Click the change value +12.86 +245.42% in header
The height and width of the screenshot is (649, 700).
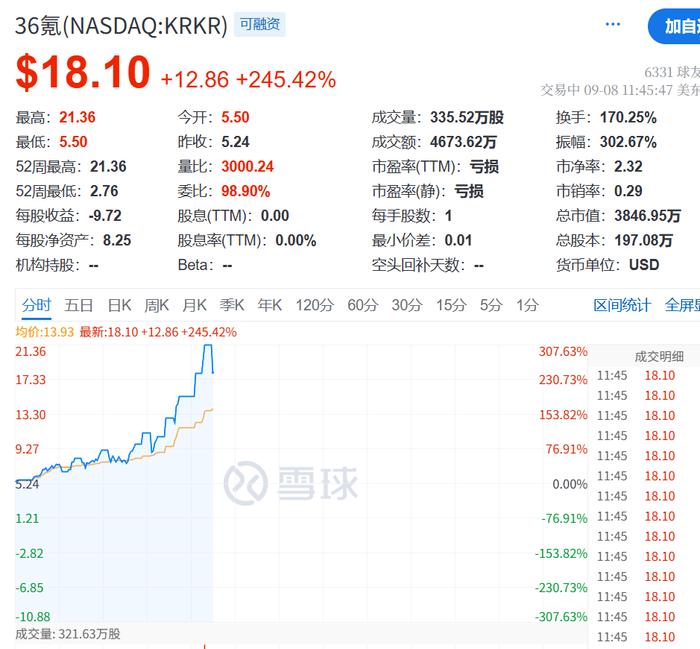coord(248,80)
